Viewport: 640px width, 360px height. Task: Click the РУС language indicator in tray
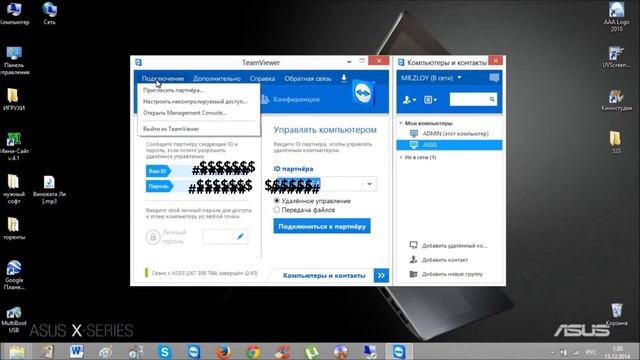591,352
